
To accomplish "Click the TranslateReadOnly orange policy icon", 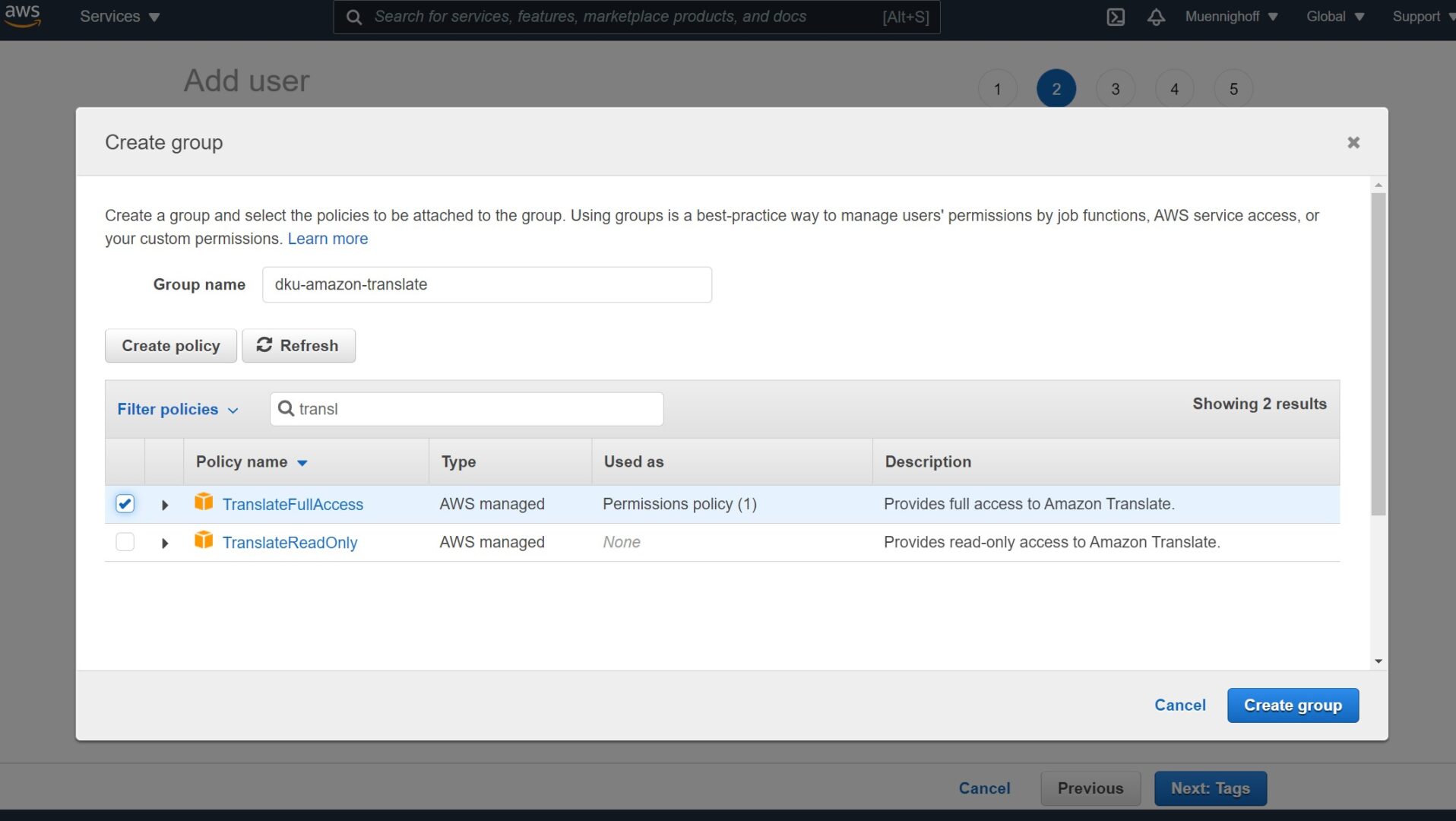I will coord(203,541).
